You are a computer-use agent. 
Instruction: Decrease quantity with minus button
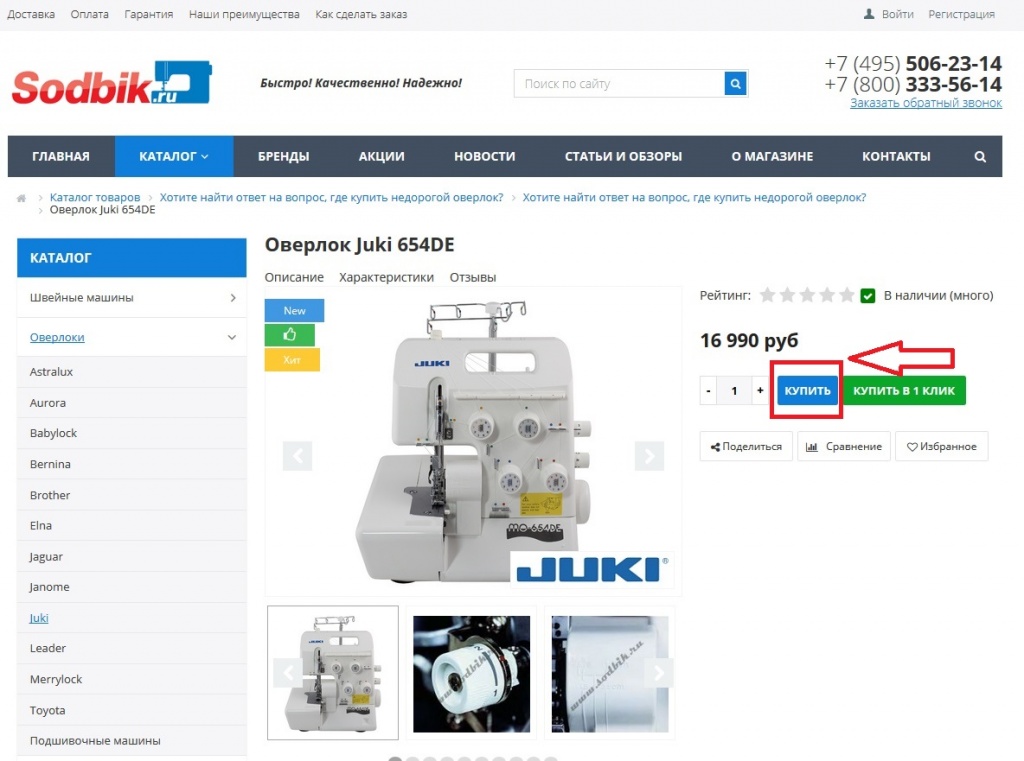(x=709, y=391)
